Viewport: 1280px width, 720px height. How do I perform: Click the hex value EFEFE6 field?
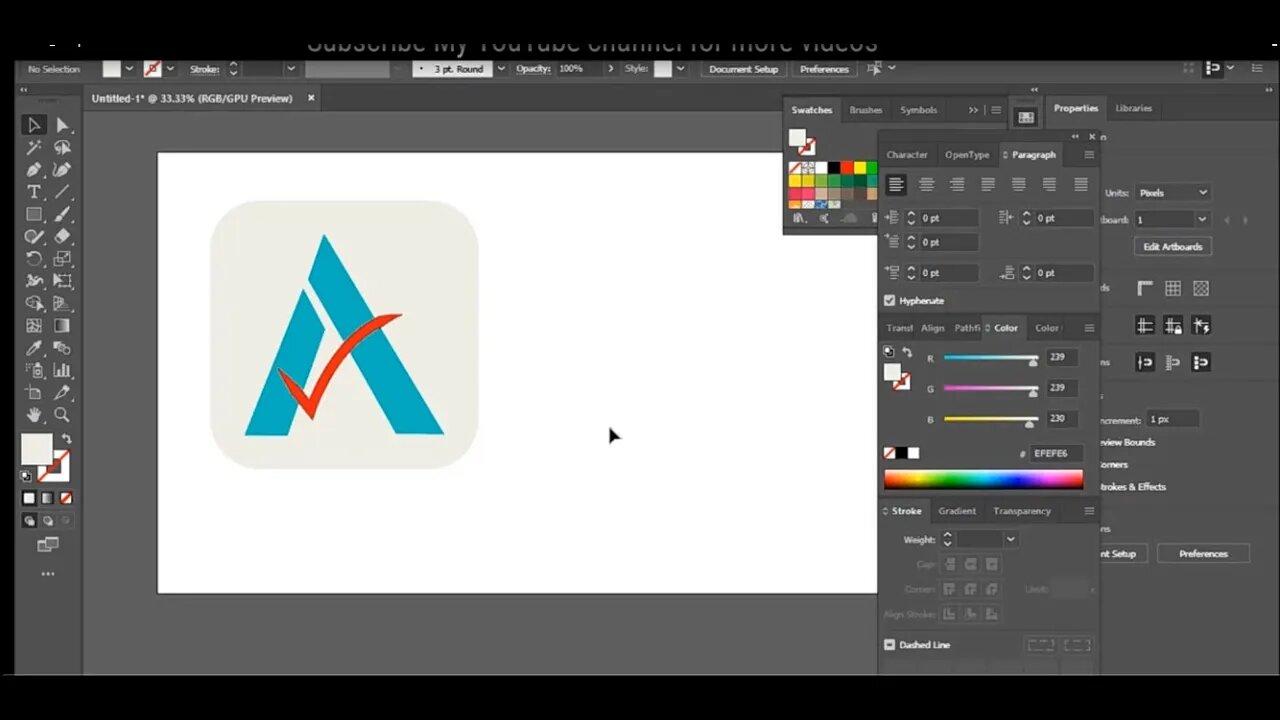[x=1056, y=453]
